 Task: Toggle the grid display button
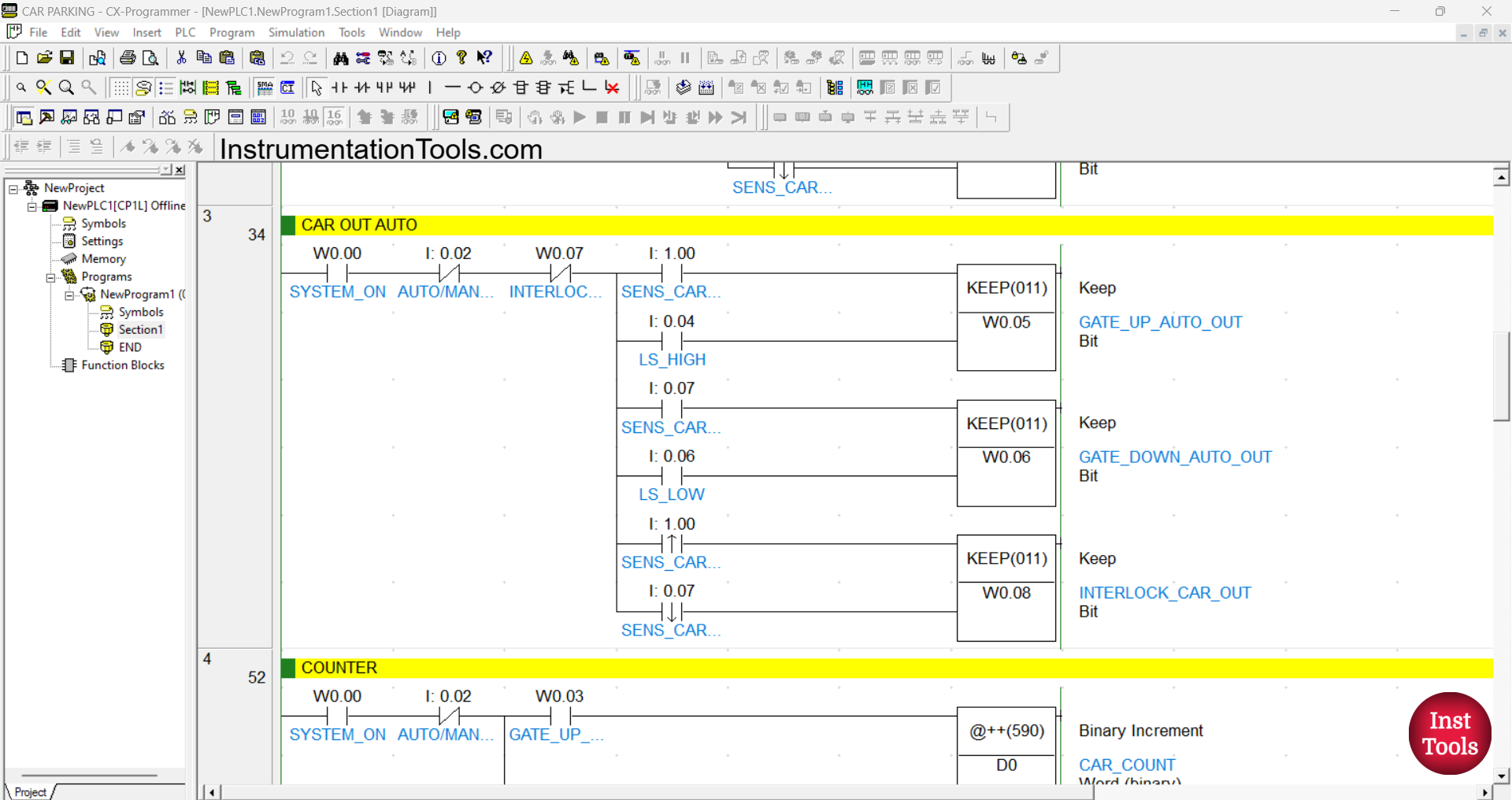point(120,87)
